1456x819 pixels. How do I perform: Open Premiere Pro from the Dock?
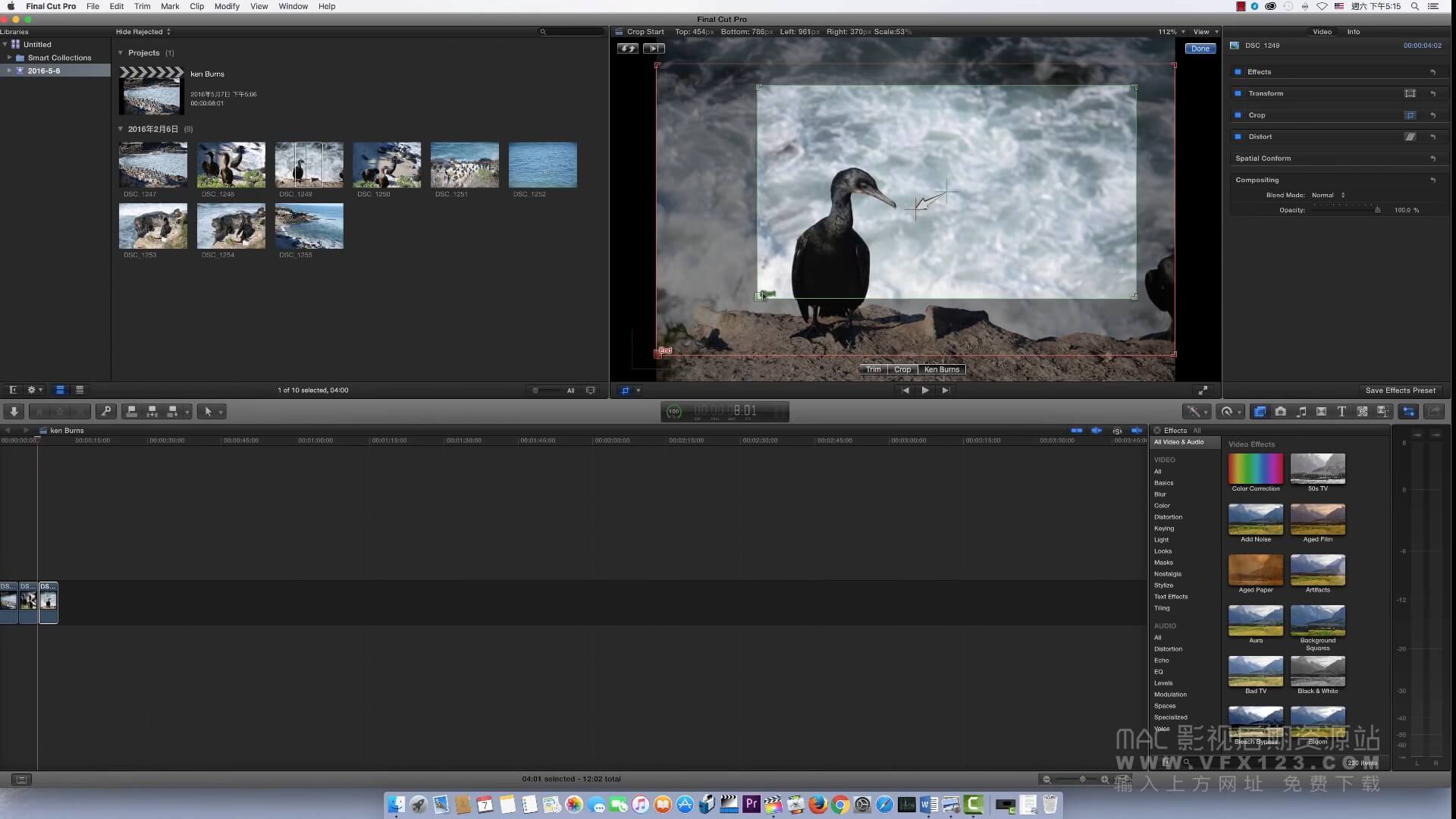coord(752,804)
